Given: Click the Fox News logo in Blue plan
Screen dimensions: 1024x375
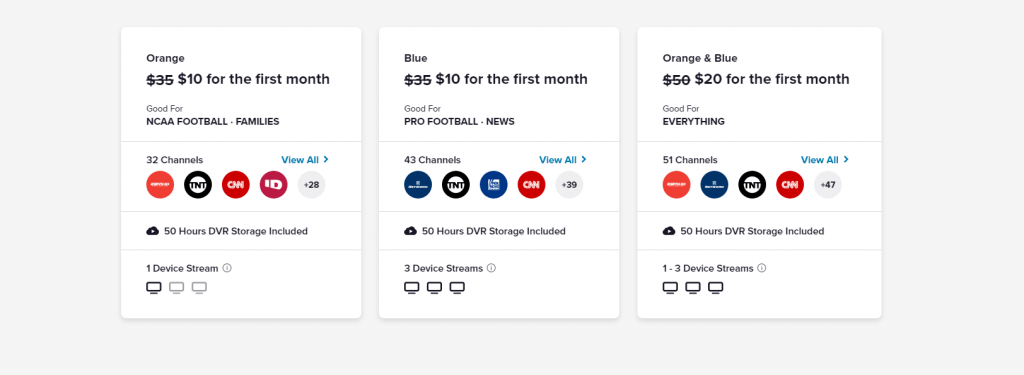Looking at the screenshot, I should 494,185.
